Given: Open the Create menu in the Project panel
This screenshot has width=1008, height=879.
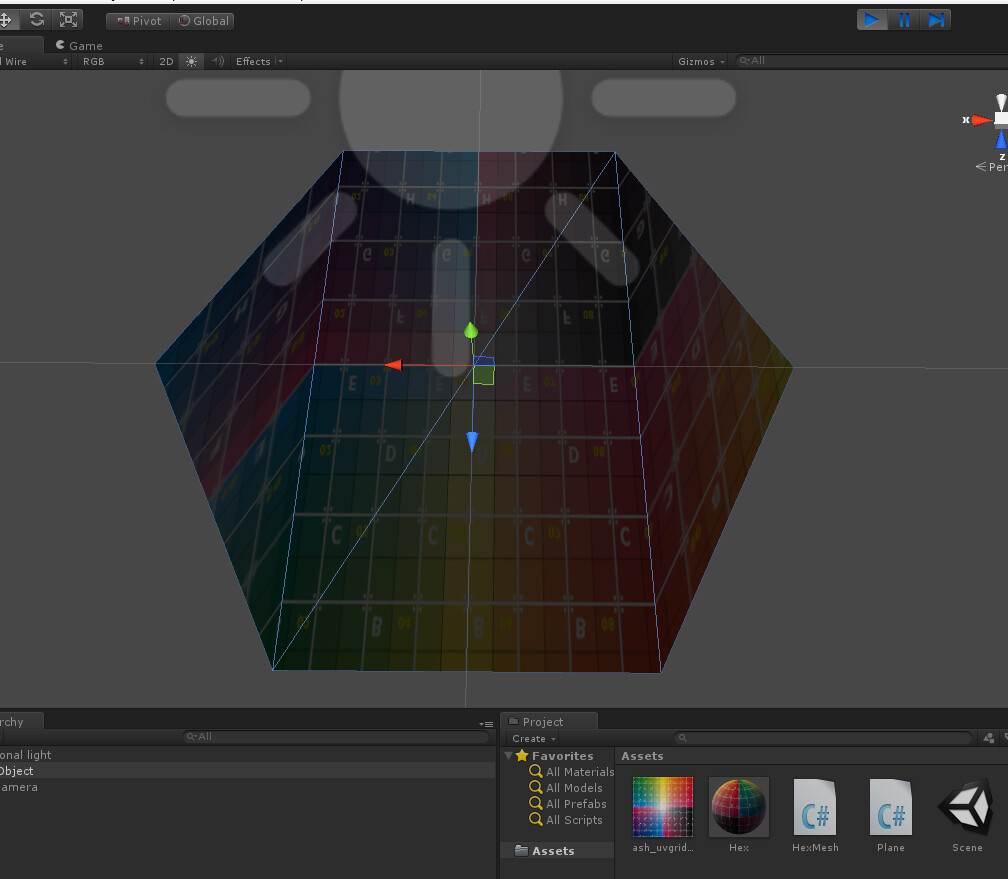Looking at the screenshot, I should click(x=532, y=739).
